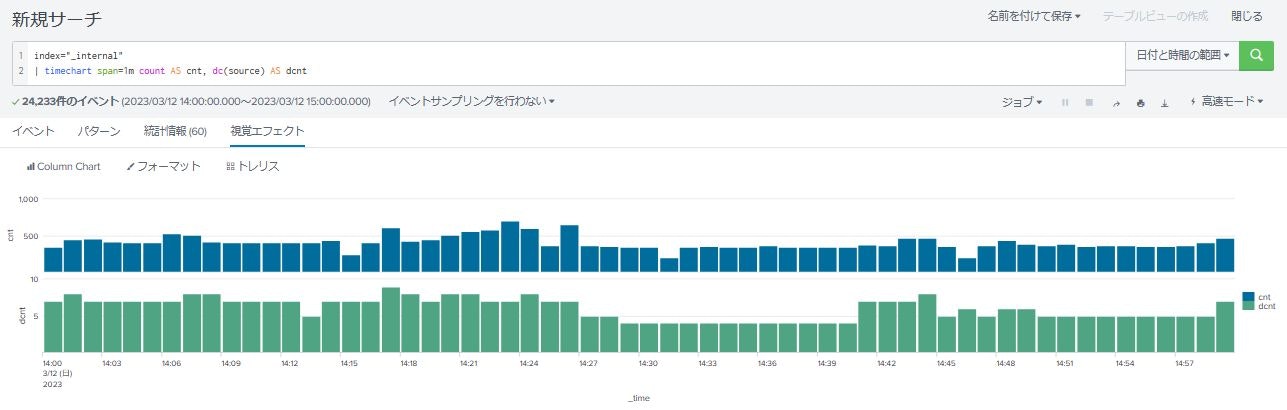This screenshot has height=410, width=1287.
Task: Click the dcnt legend color swatch
Action: (x=1248, y=306)
